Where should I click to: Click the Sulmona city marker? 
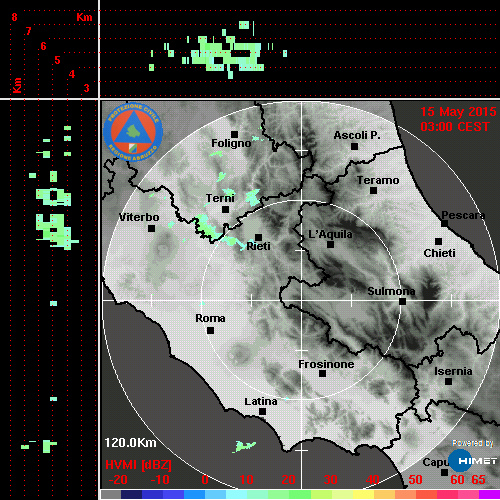pos(403,302)
